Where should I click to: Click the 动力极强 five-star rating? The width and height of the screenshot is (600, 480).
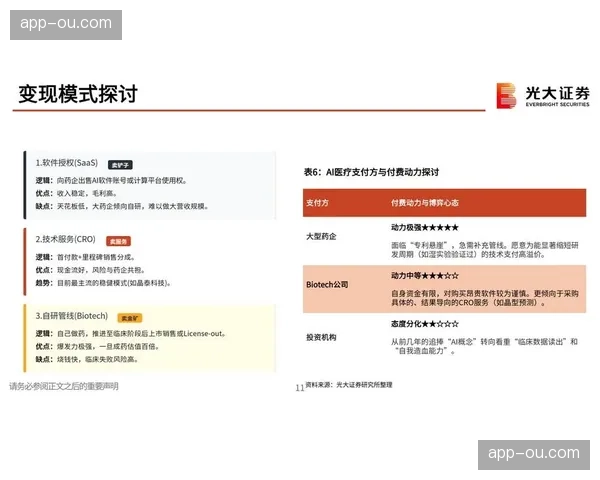point(424,228)
